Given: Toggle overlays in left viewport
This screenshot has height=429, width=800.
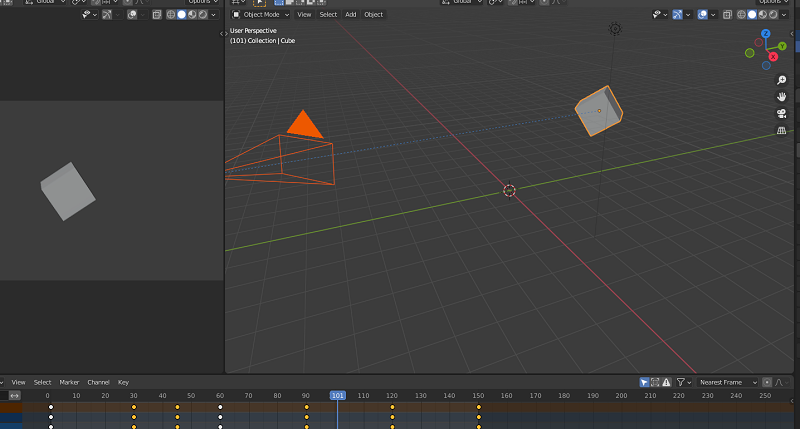Looking at the screenshot, I should click(132, 15).
